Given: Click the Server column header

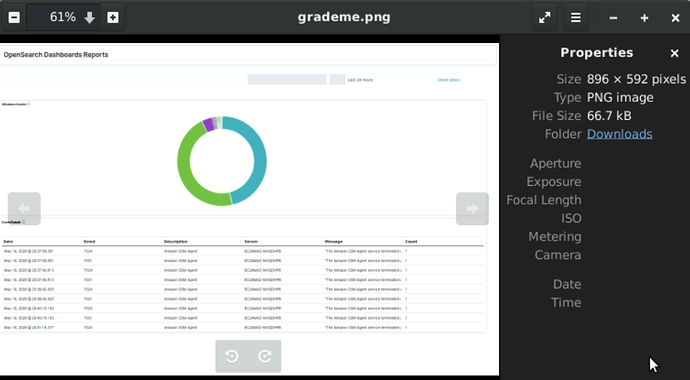Looking at the screenshot, I should (251, 241).
